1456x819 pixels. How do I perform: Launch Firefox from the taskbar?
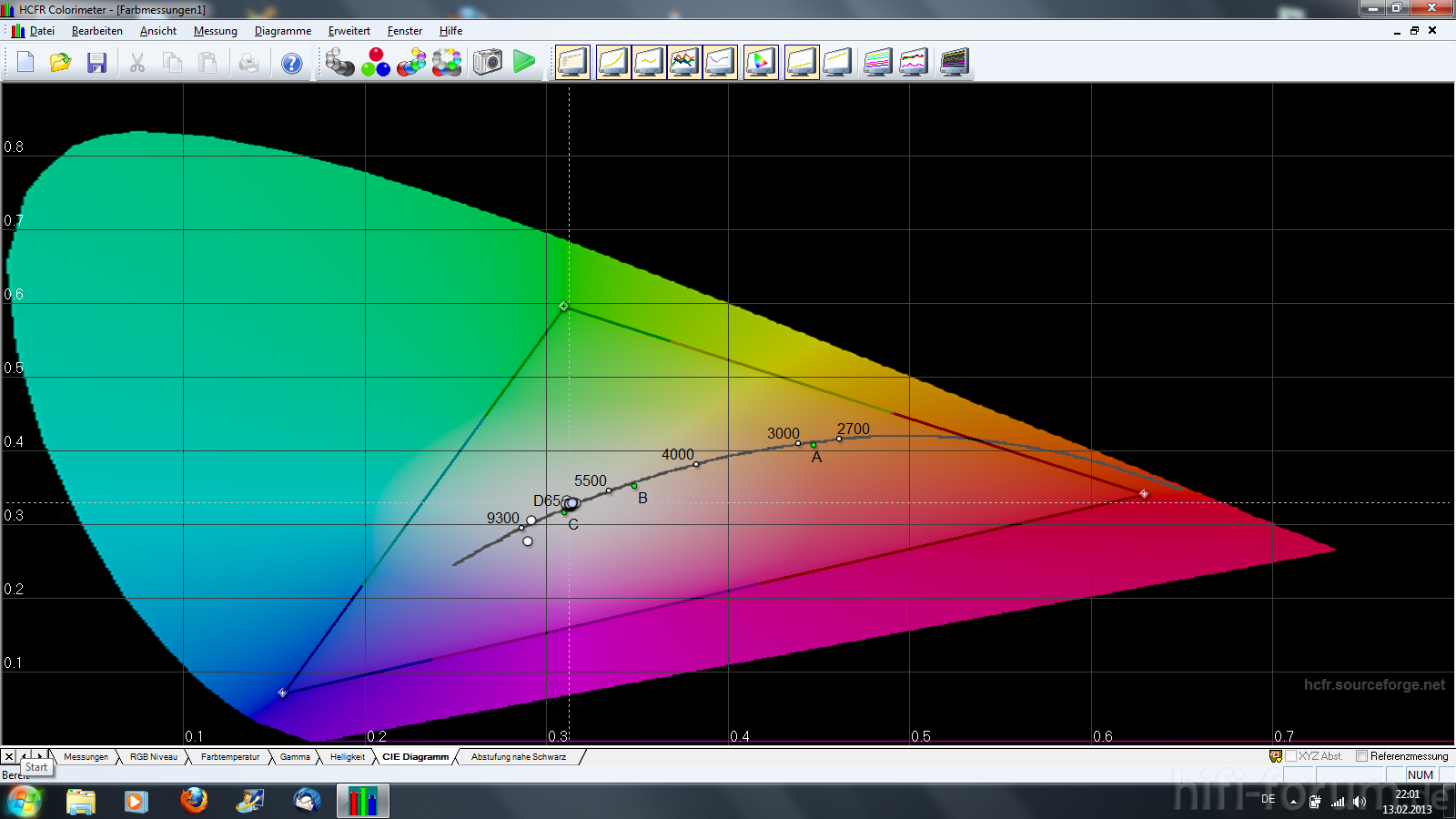(193, 801)
